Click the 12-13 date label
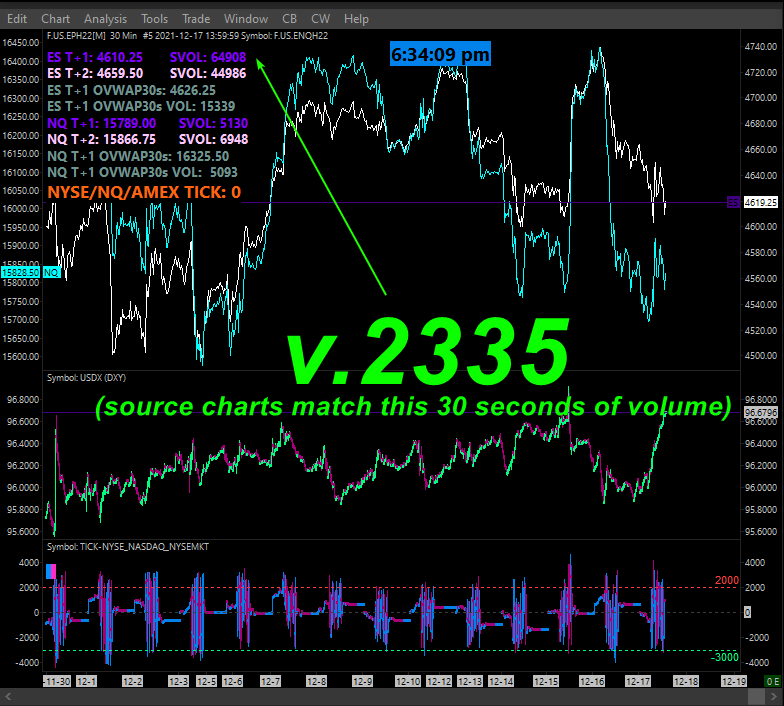This screenshot has width=784, height=706. point(470,681)
